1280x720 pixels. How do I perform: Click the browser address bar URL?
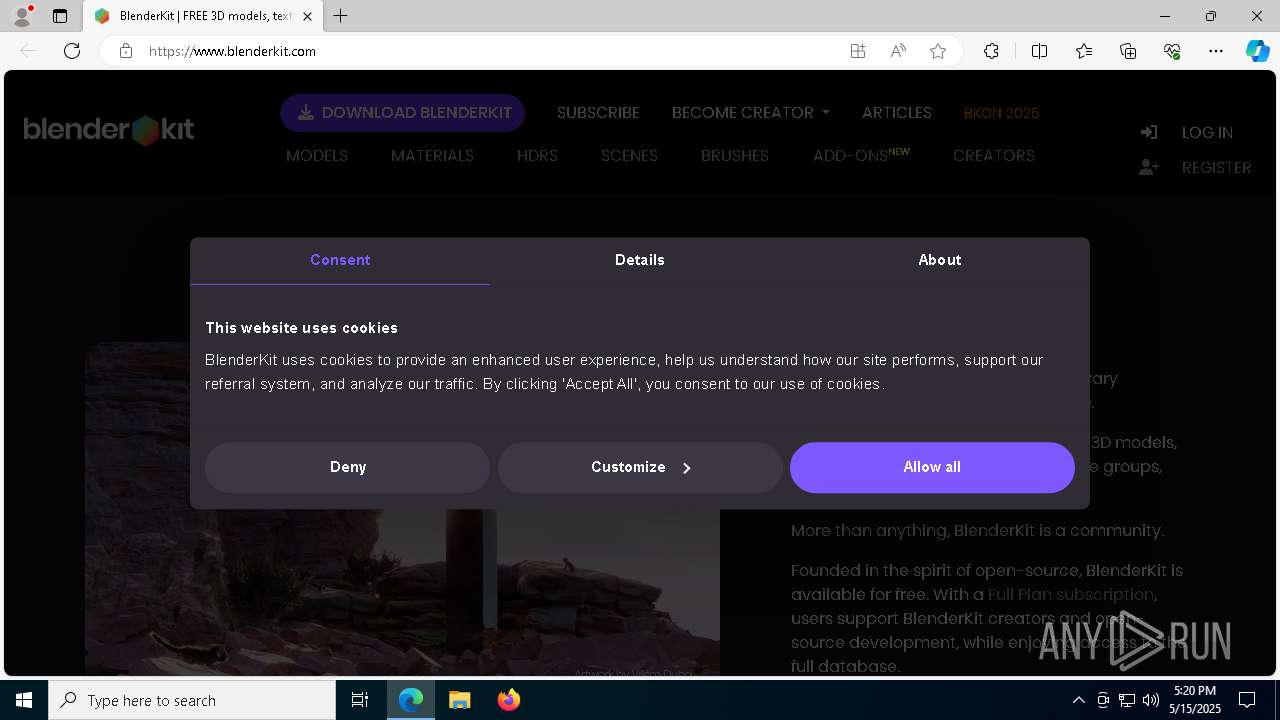point(232,51)
